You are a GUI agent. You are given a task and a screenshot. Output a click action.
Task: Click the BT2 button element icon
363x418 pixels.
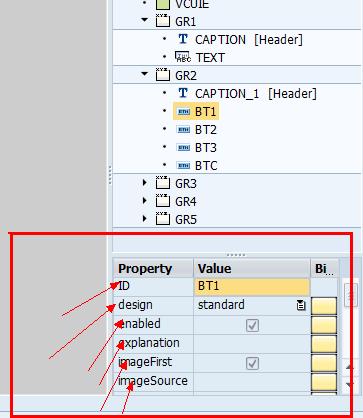(183, 129)
